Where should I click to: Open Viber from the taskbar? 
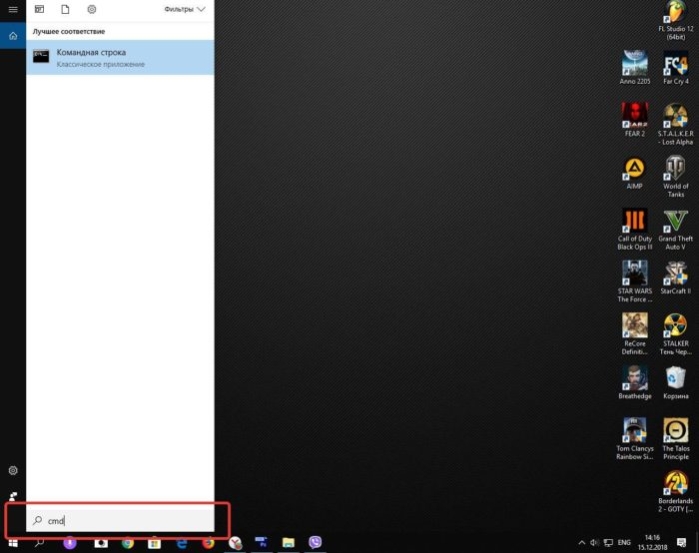coord(315,542)
